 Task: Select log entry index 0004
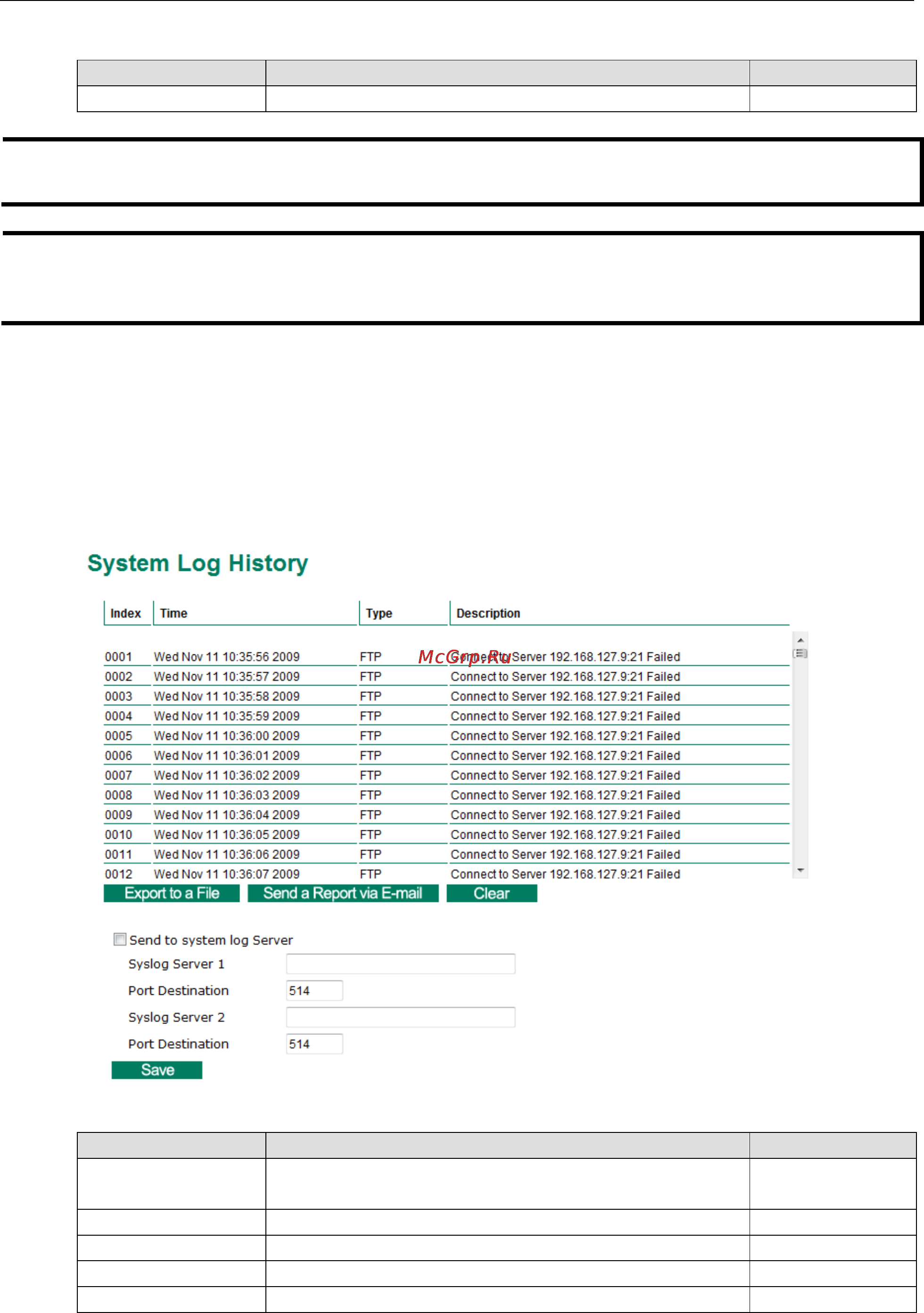click(x=118, y=716)
